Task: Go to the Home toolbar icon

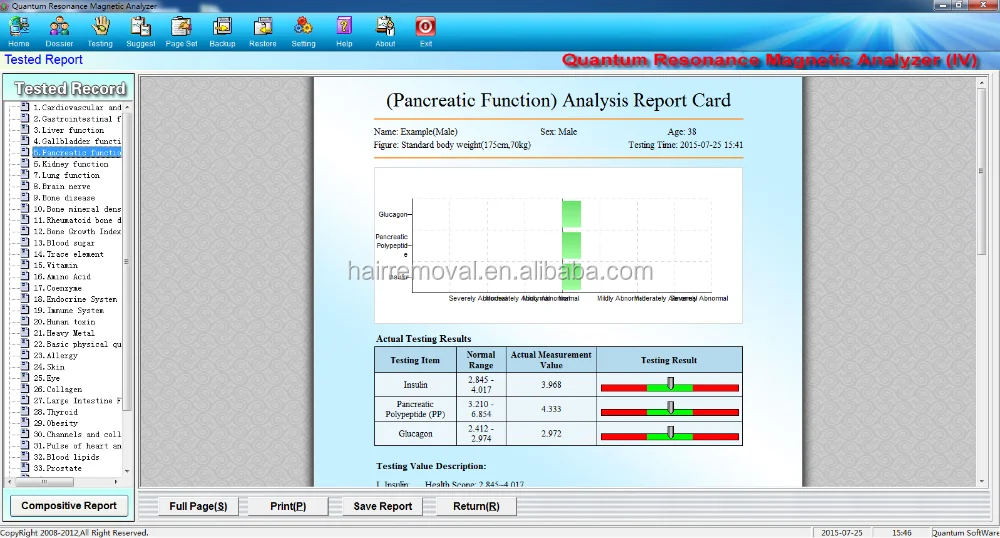Action: point(18,32)
